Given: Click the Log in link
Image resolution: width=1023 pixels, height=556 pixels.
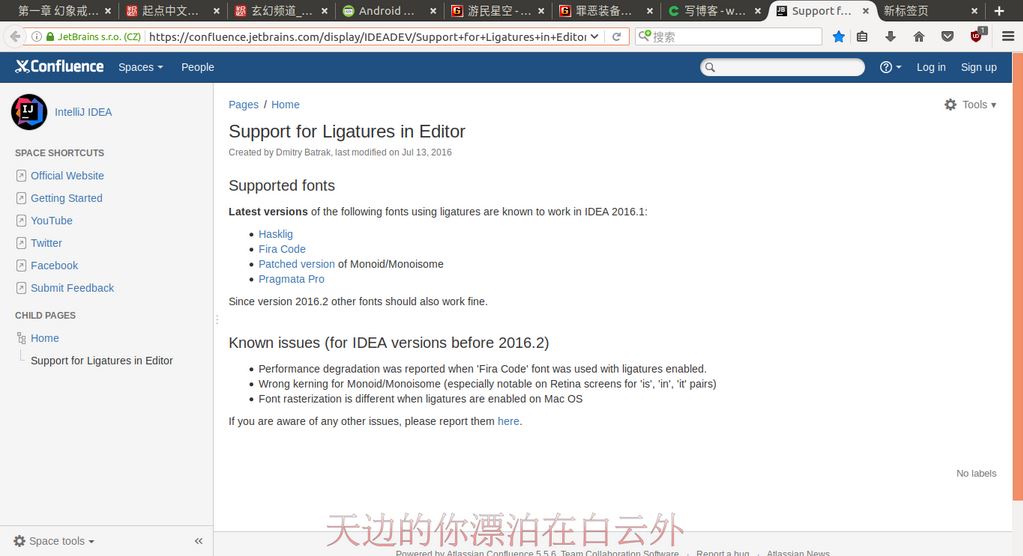Looking at the screenshot, I should coord(931,67).
